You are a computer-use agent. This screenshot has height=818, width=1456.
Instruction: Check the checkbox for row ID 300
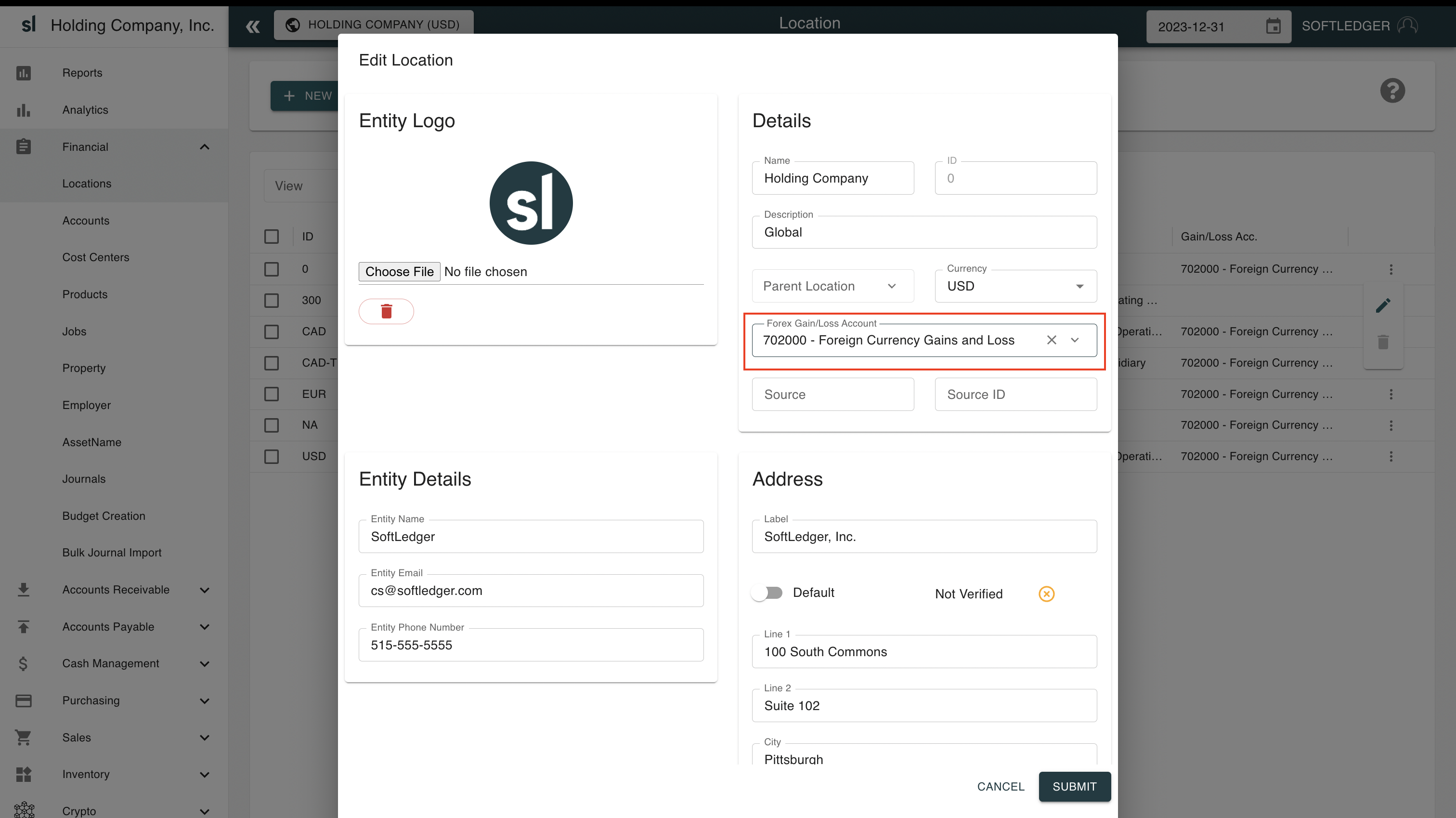click(271, 301)
